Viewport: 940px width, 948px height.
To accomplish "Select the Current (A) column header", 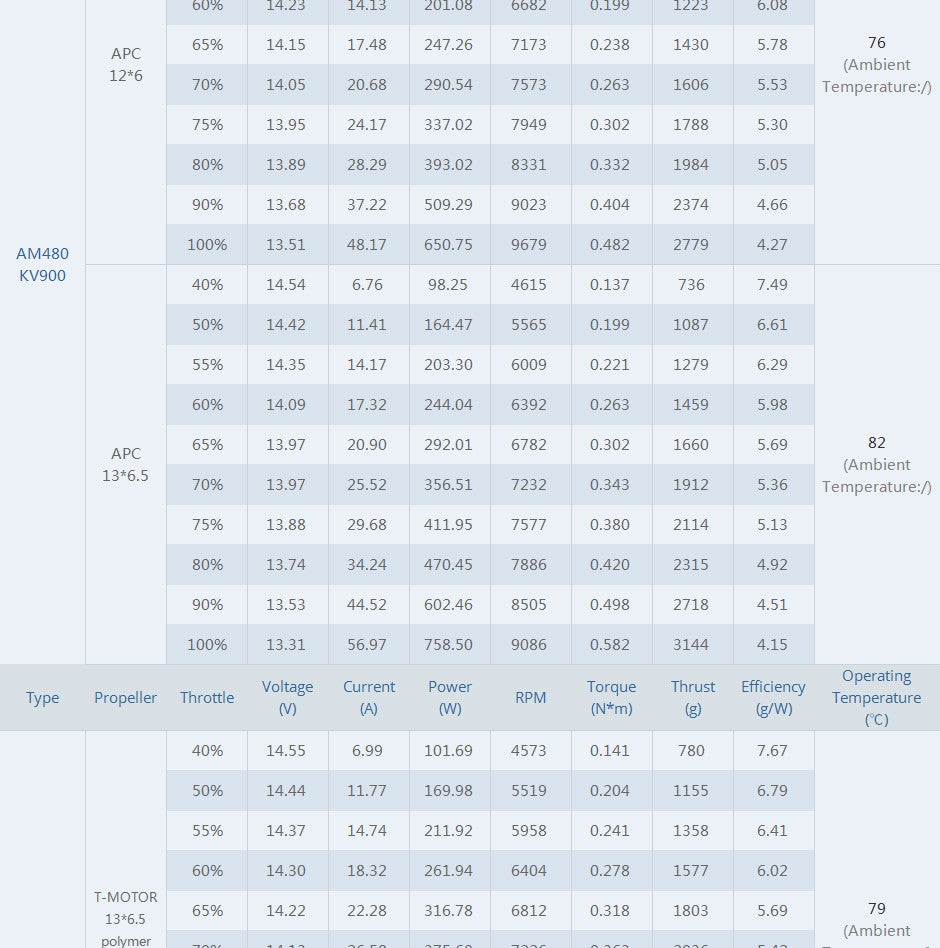I will coord(369,698).
